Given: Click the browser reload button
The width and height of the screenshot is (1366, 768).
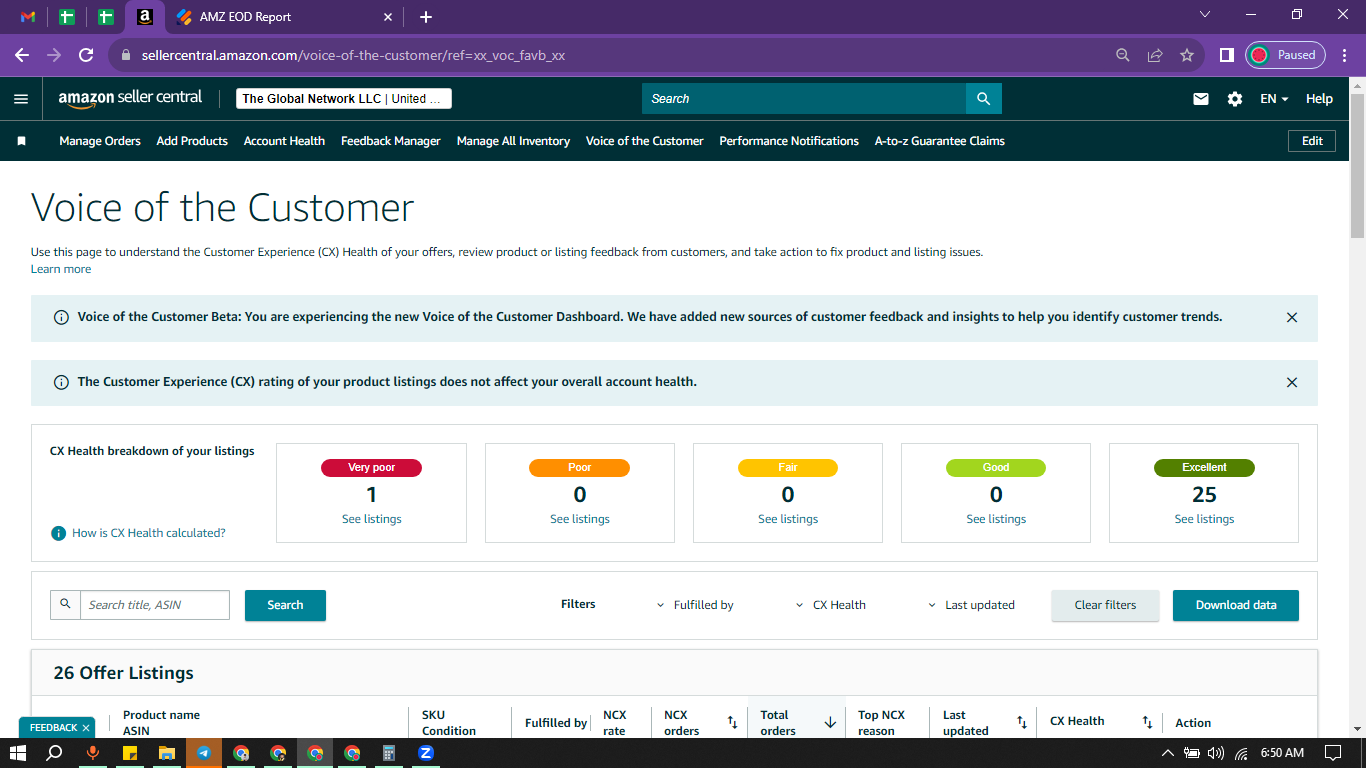Looking at the screenshot, I should tap(86, 55).
